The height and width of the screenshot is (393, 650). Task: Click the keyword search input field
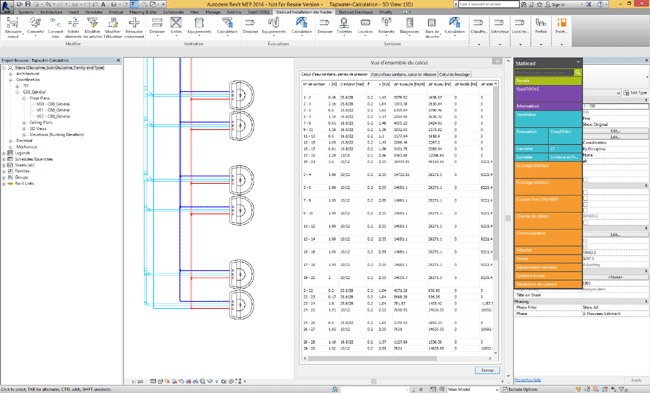488,4
